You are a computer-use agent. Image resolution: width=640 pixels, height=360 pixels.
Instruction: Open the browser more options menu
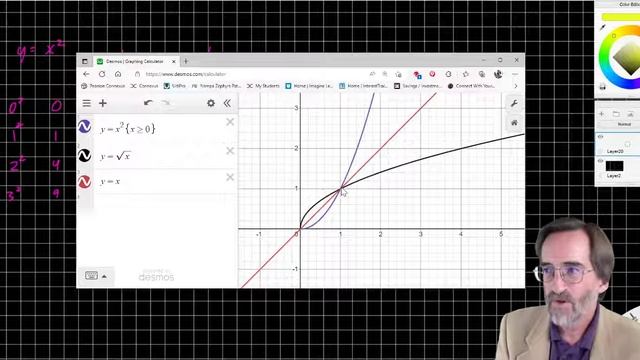point(515,74)
